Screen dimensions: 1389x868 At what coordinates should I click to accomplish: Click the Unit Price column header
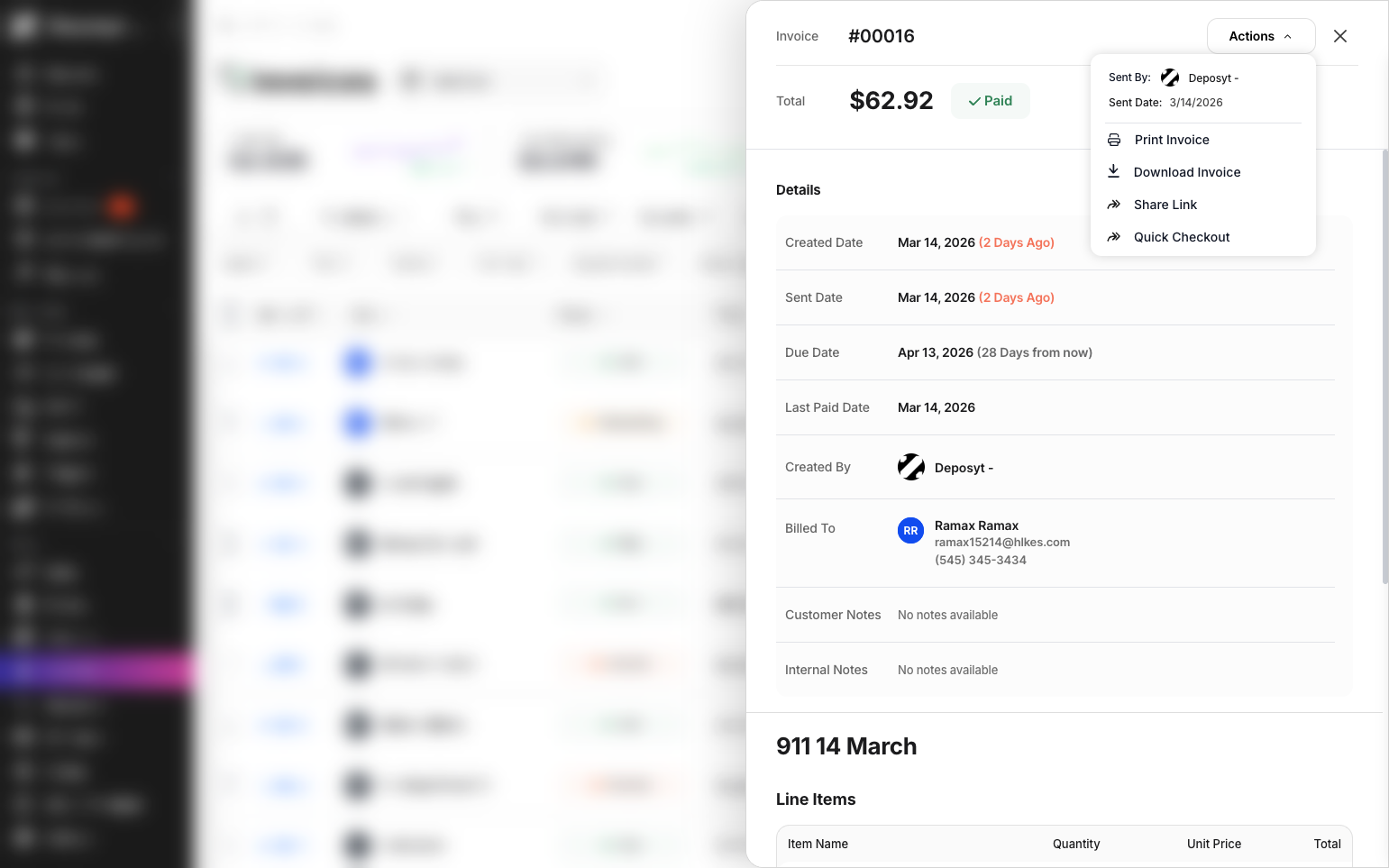pos(1214,845)
